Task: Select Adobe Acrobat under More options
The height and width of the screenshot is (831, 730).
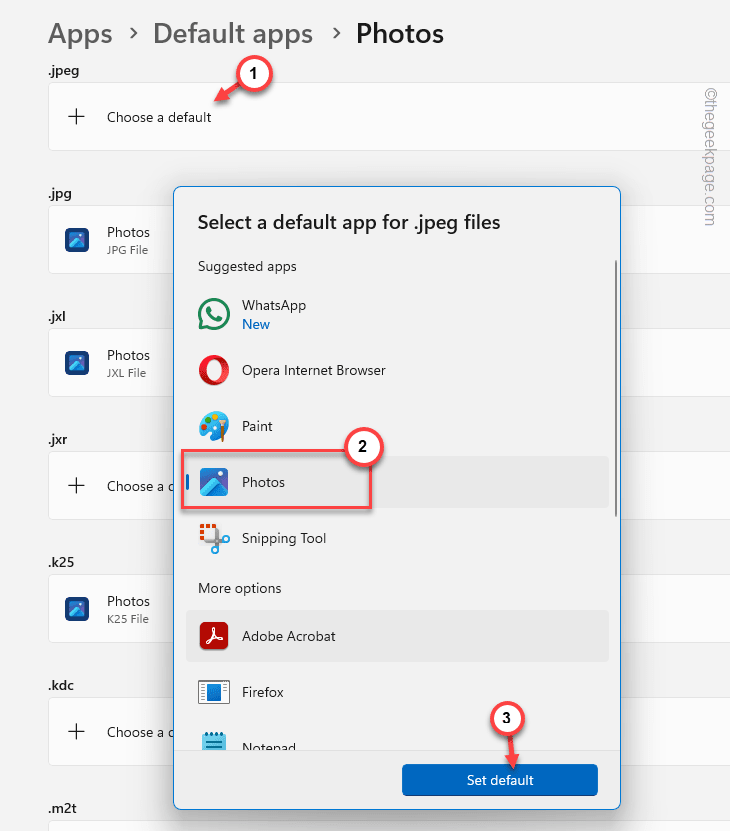Action: (x=397, y=636)
